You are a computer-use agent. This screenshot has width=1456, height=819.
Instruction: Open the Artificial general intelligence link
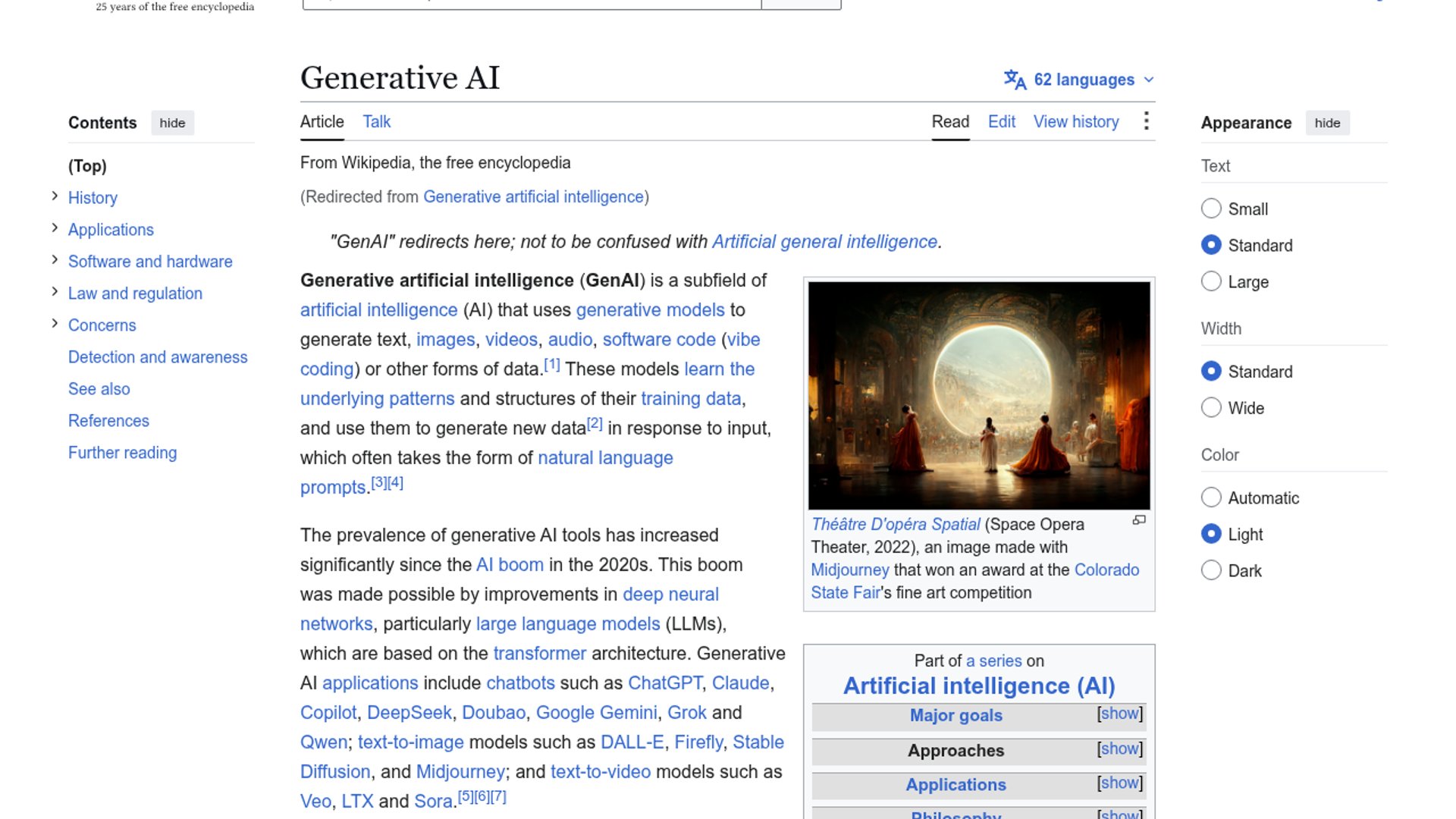tap(825, 242)
